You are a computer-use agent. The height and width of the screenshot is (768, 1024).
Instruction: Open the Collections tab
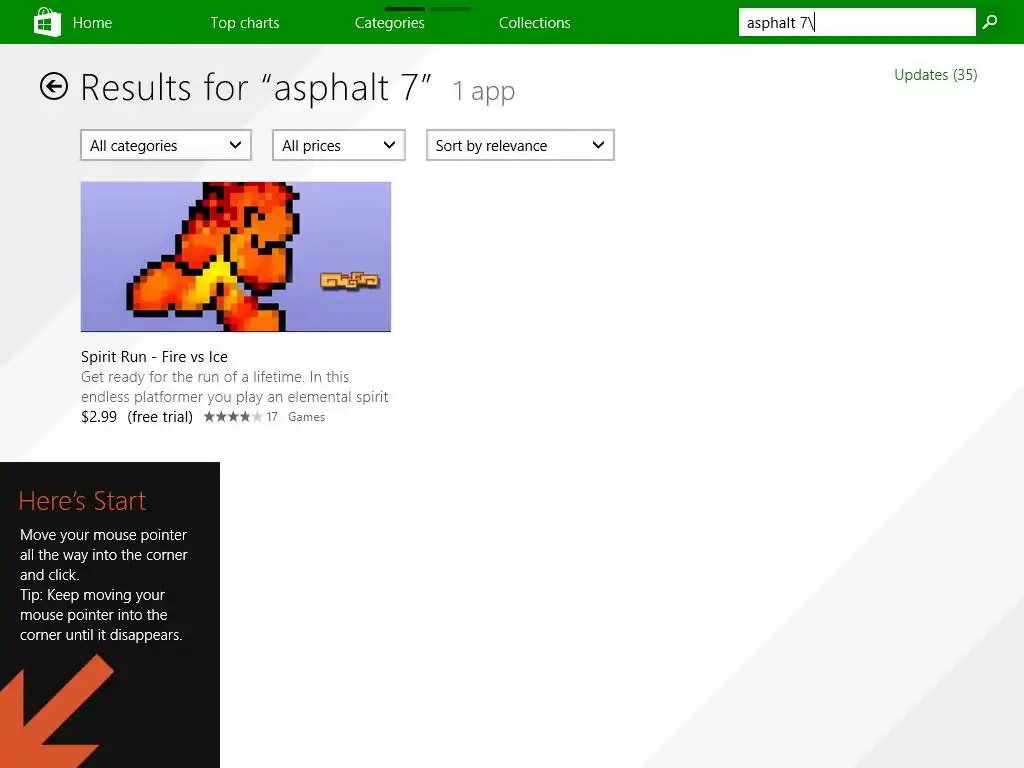pos(534,23)
